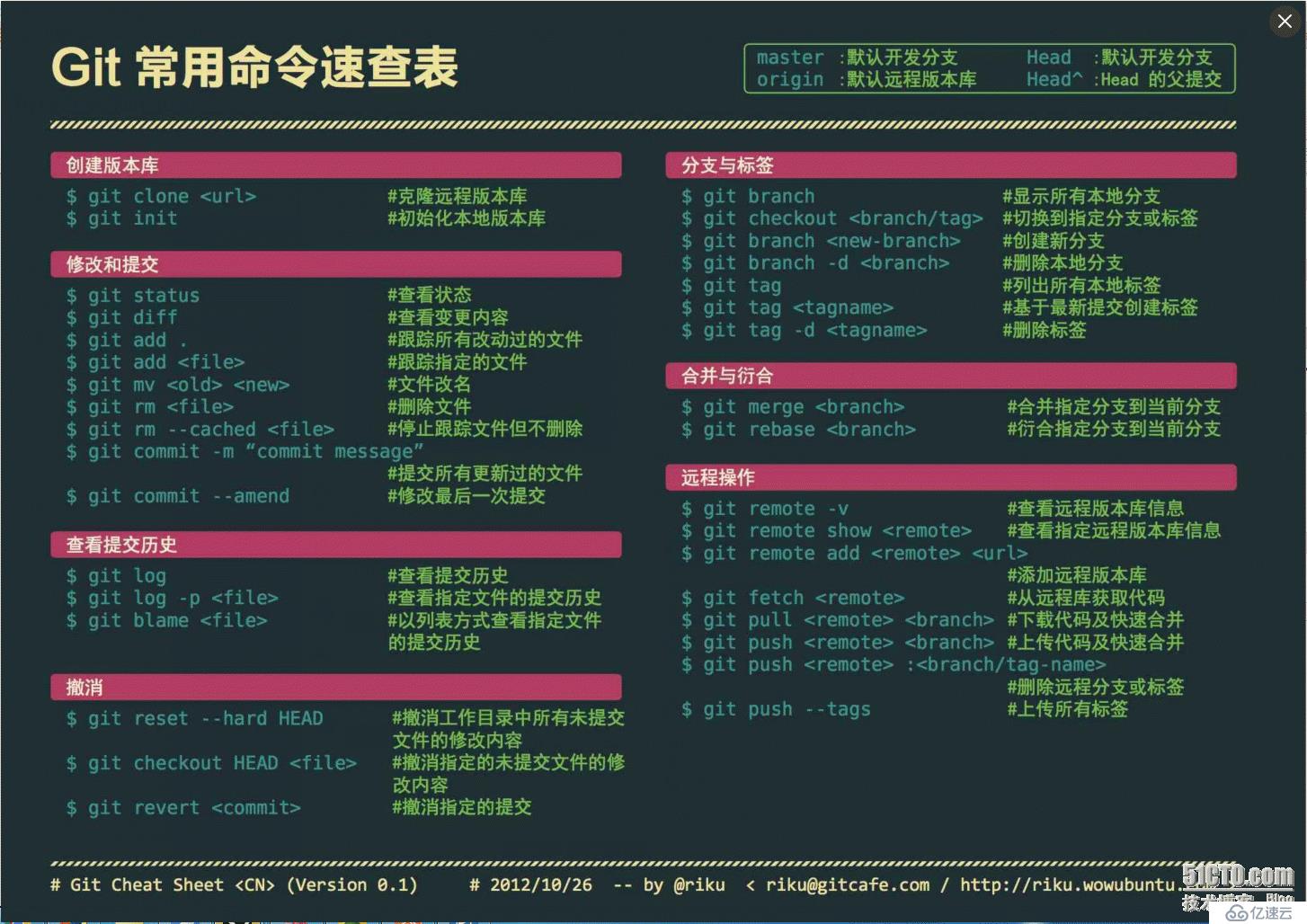1307x924 pixels.
Task: Click the '远程操作' section header
Action: (x=951, y=477)
